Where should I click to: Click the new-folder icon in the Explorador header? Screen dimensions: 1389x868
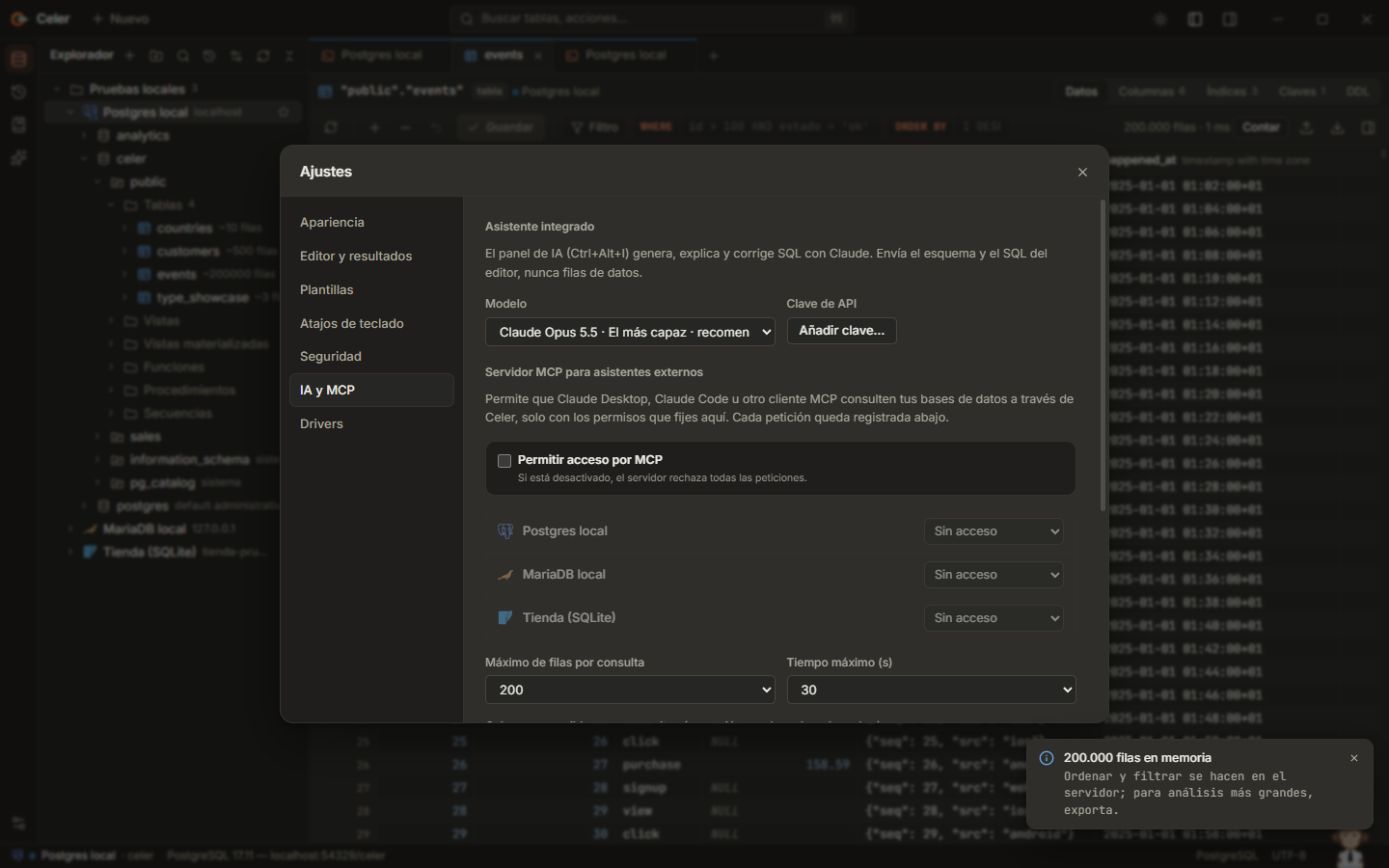[x=156, y=56]
